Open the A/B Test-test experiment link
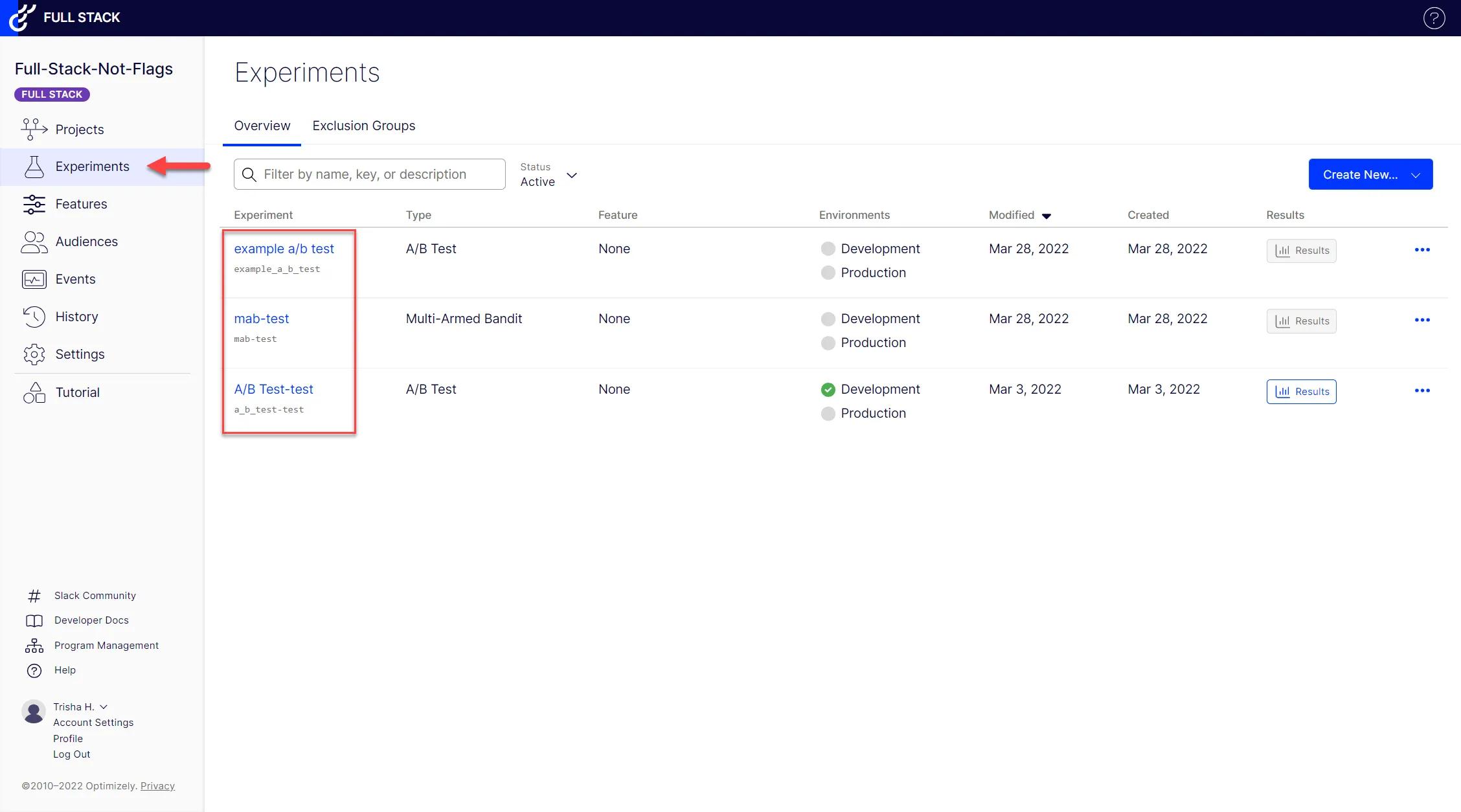This screenshot has height=812, width=1461. 273,389
